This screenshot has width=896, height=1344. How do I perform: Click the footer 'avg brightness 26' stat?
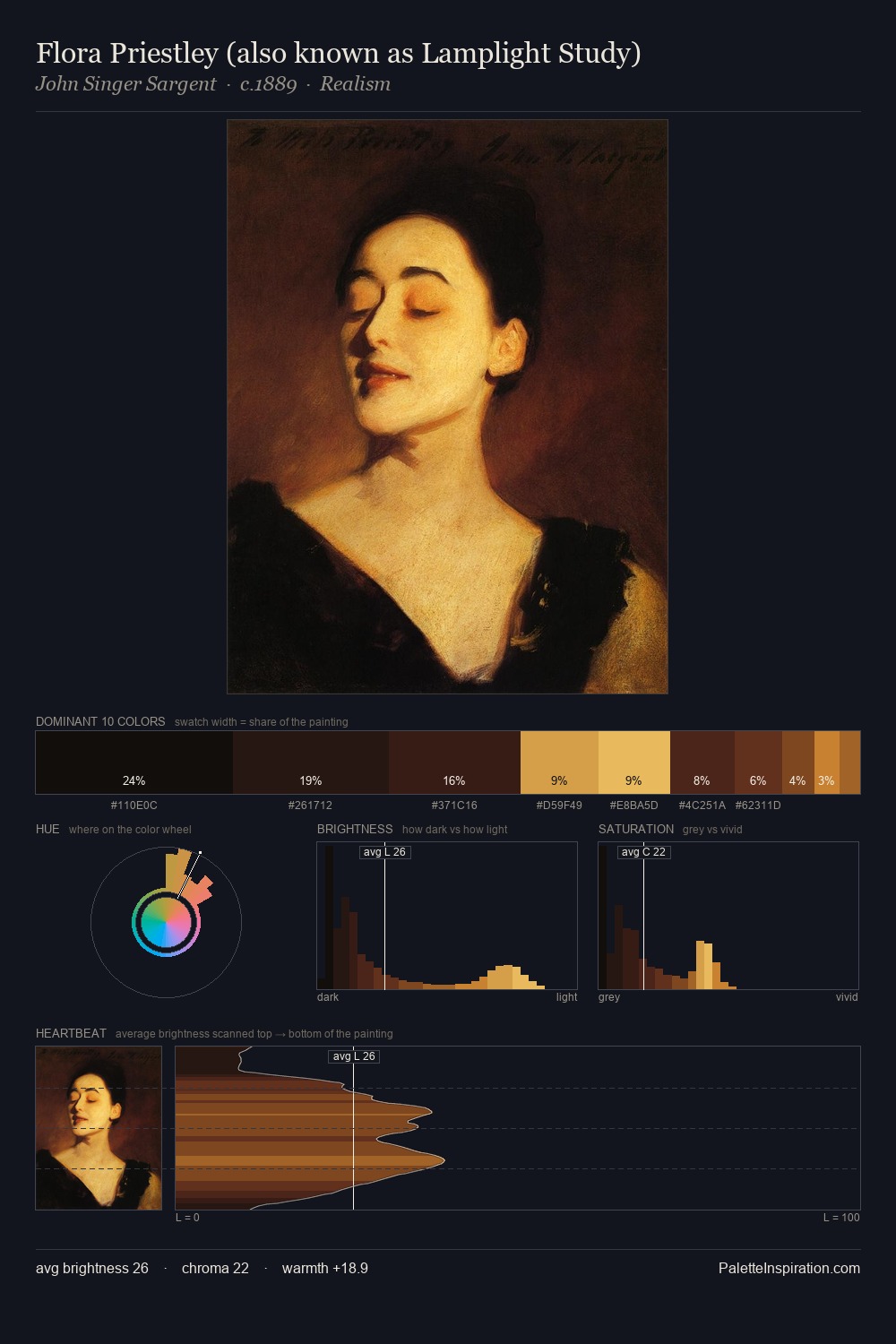(x=92, y=1268)
